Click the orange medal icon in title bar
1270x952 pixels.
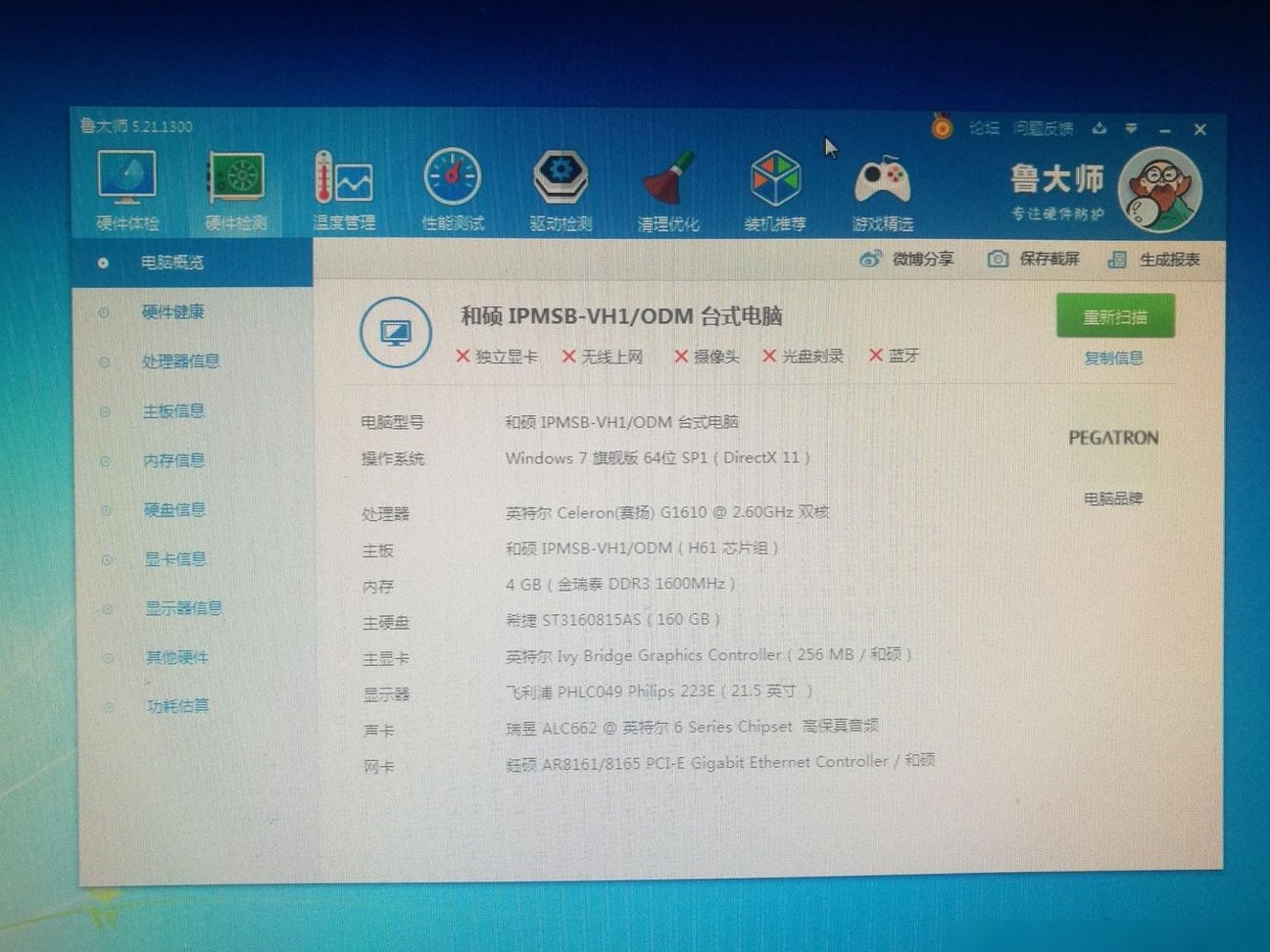(x=941, y=127)
